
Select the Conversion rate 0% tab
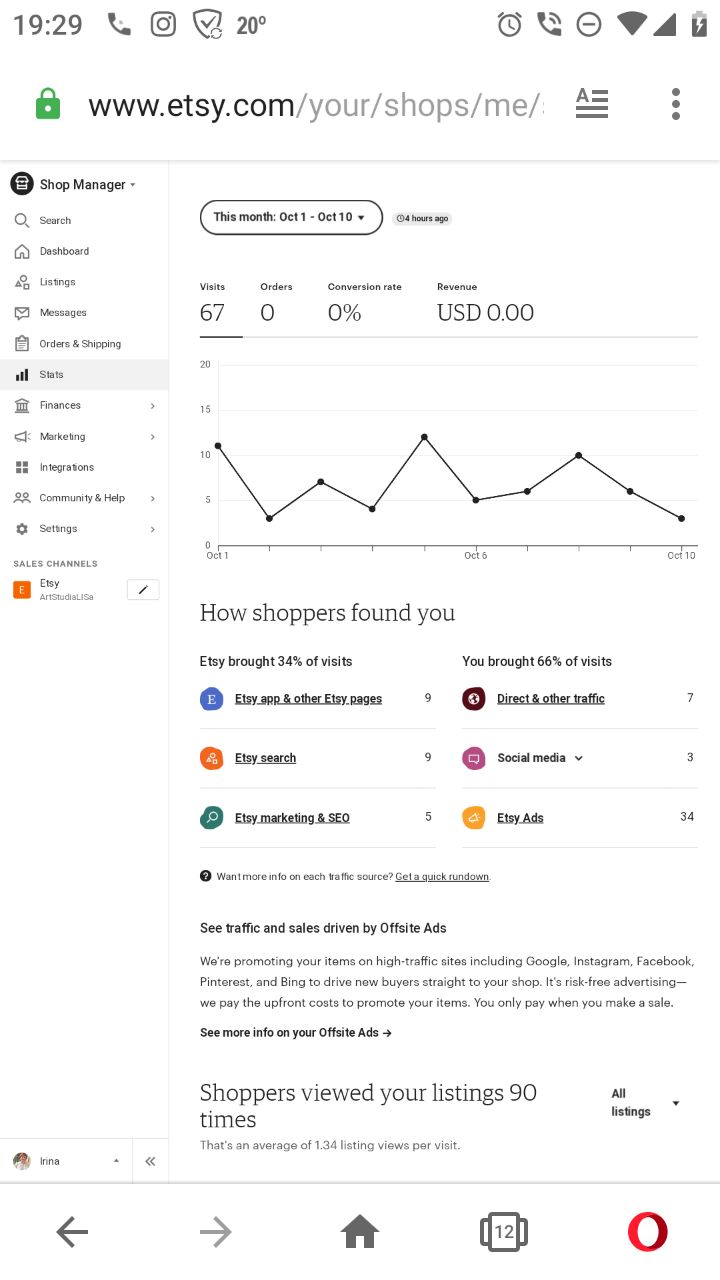click(x=365, y=304)
